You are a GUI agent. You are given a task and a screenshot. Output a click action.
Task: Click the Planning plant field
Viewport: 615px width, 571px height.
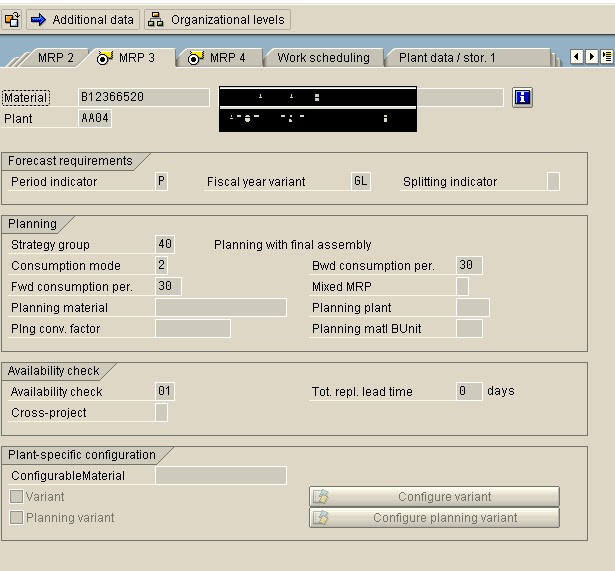tap(473, 307)
